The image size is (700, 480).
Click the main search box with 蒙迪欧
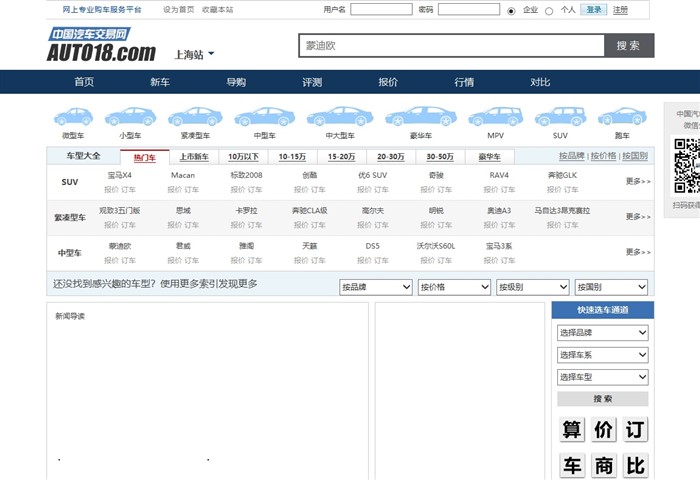click(x=451, y=46)
